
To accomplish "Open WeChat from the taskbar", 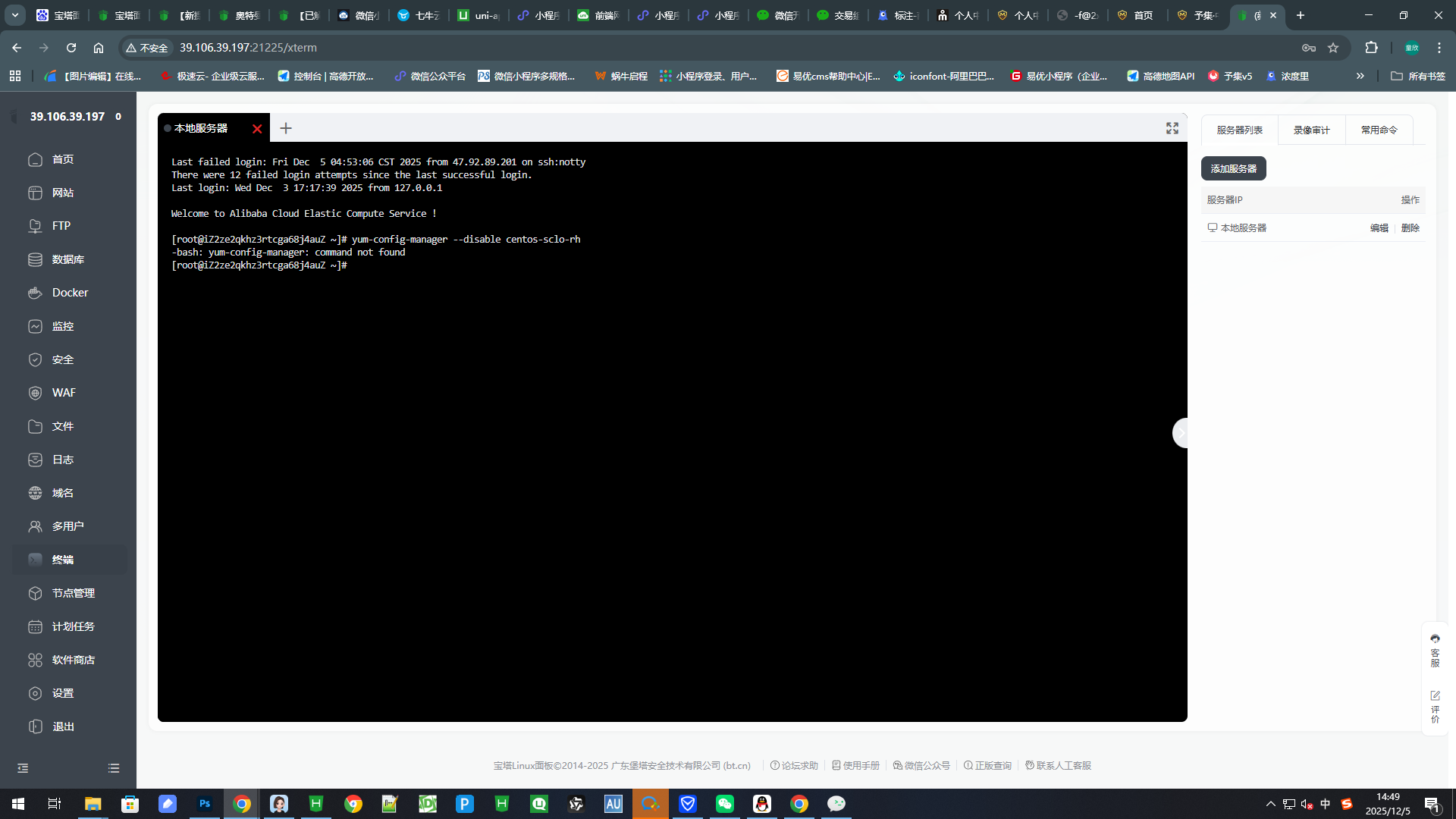I will tap(725, 803).
